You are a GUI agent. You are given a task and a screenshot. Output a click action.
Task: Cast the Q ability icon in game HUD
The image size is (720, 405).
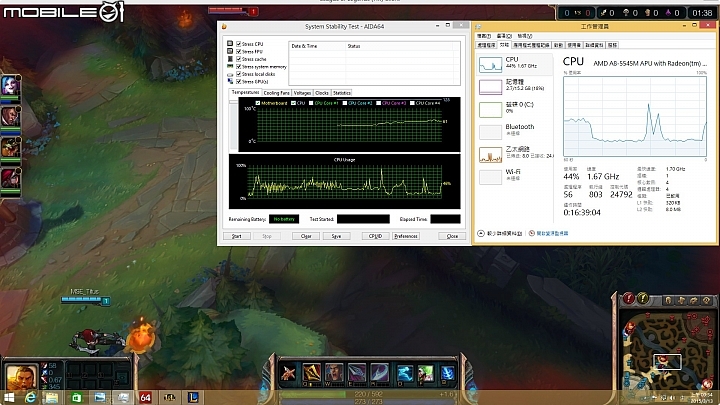point(311,373)
